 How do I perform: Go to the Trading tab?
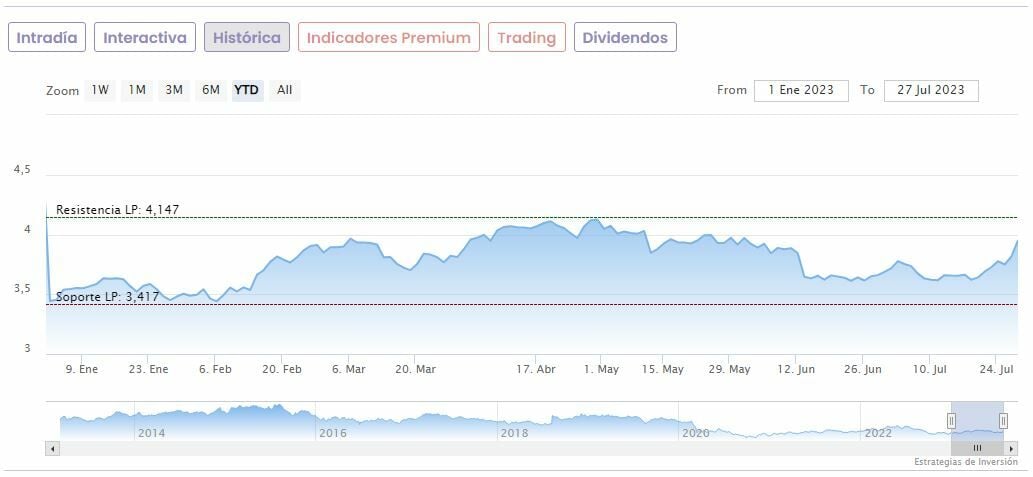pyautogui.click(x=526, y=38)
